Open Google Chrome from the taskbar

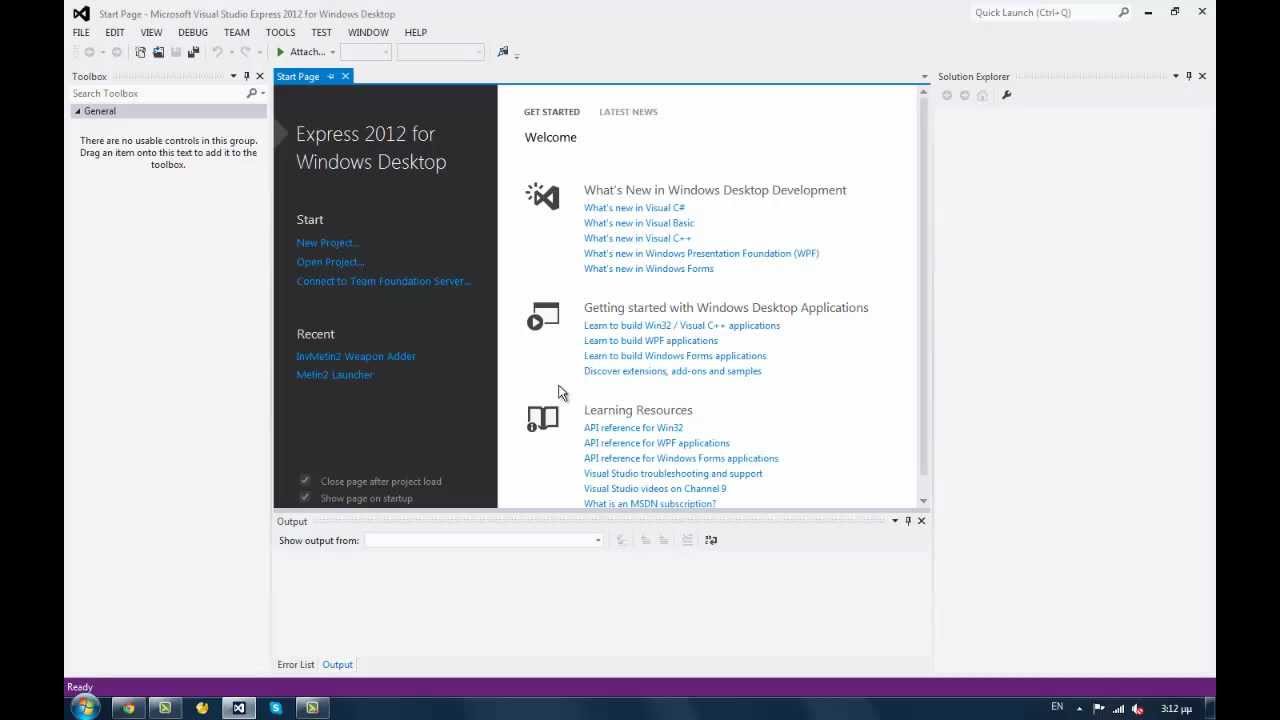129,708
